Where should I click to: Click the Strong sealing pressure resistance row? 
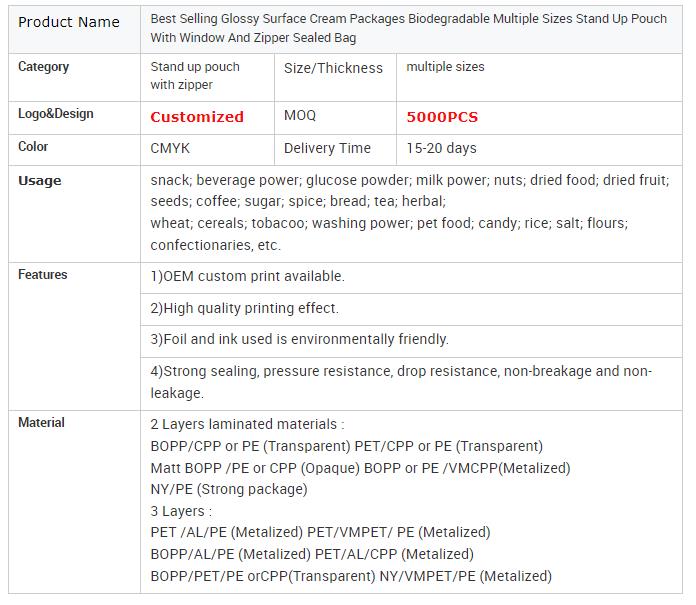[x=411, y=384]
